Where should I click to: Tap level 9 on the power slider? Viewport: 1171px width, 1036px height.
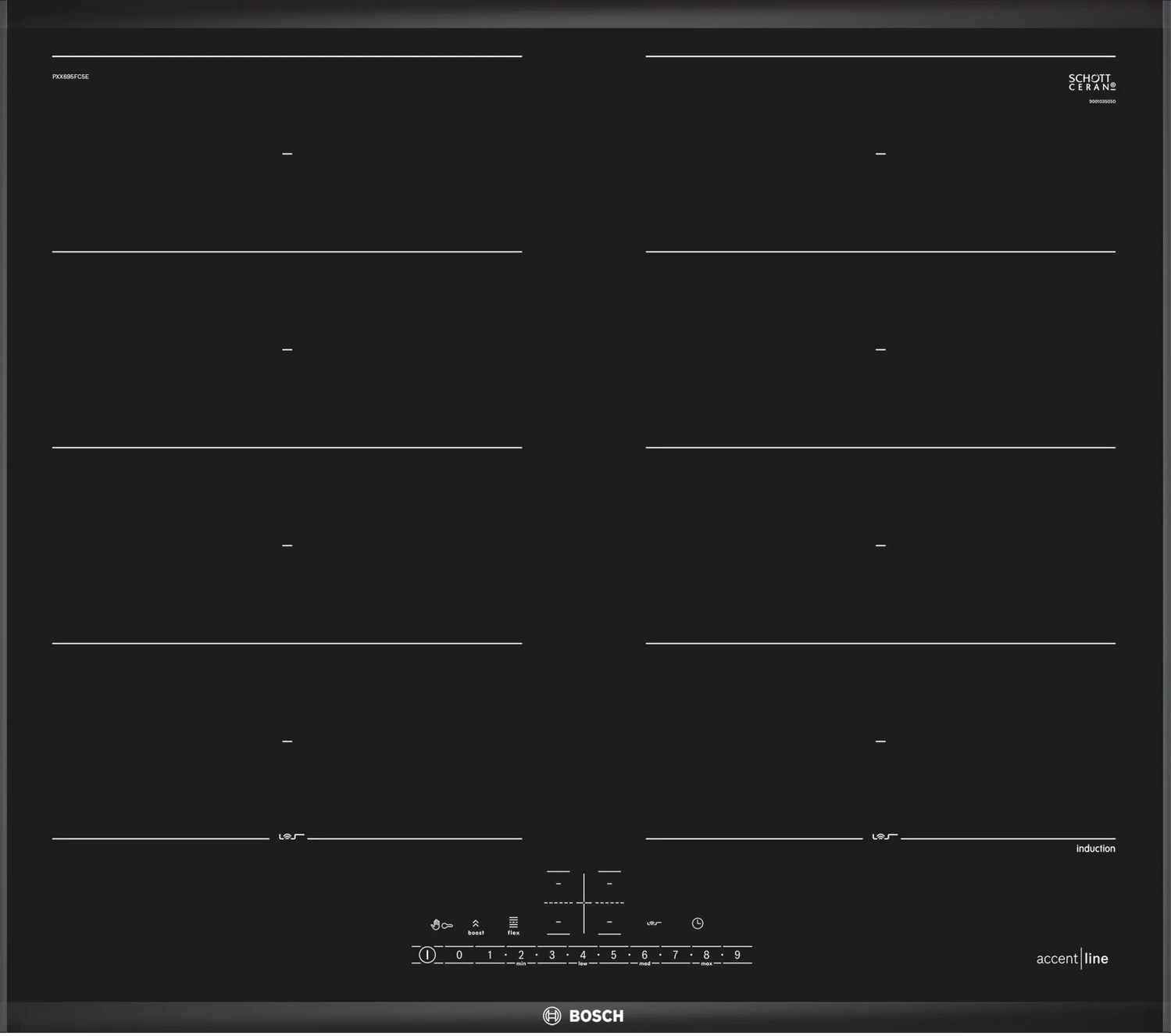[737, 956]
